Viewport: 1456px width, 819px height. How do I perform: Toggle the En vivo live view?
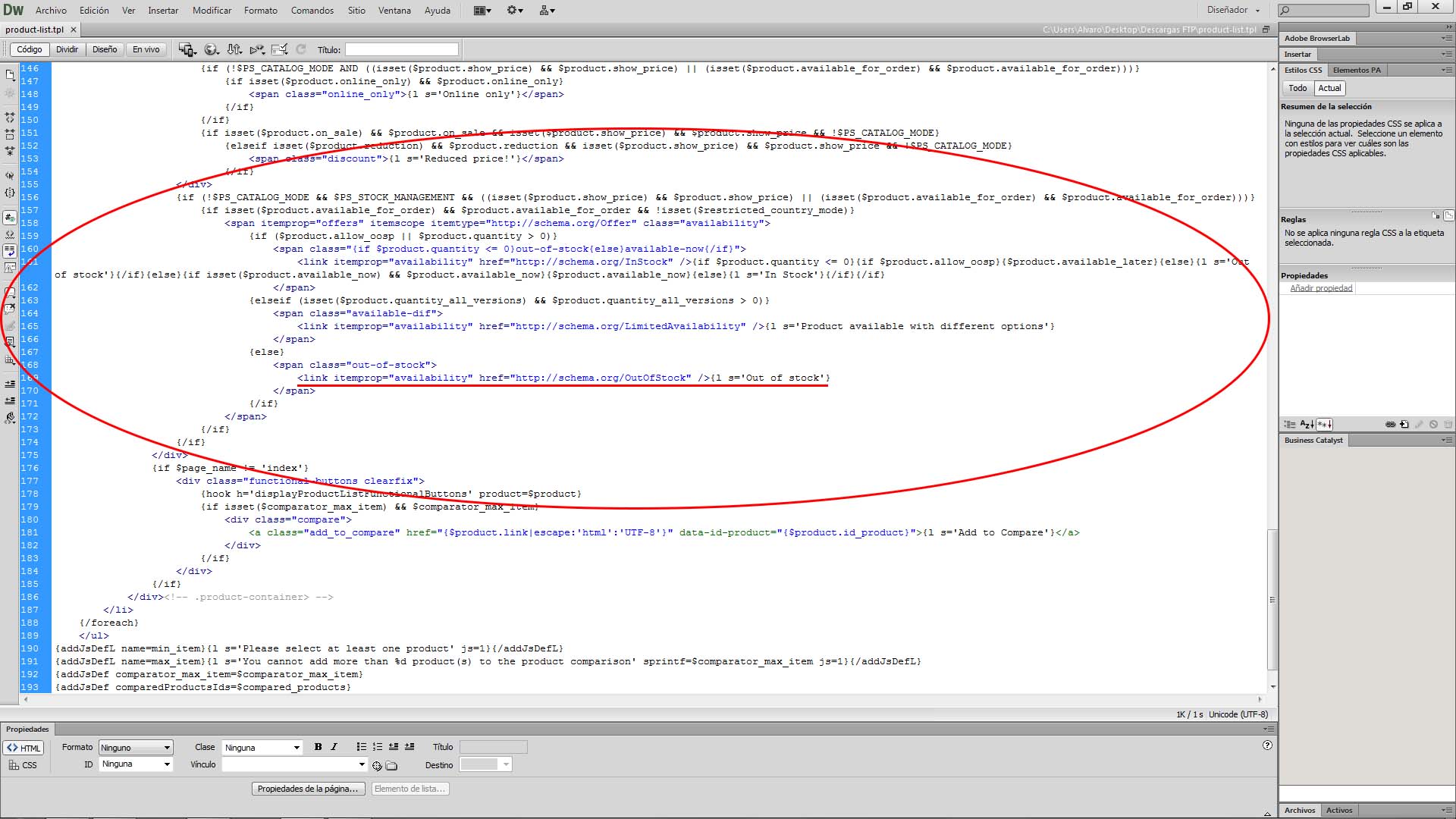(146, 49)
